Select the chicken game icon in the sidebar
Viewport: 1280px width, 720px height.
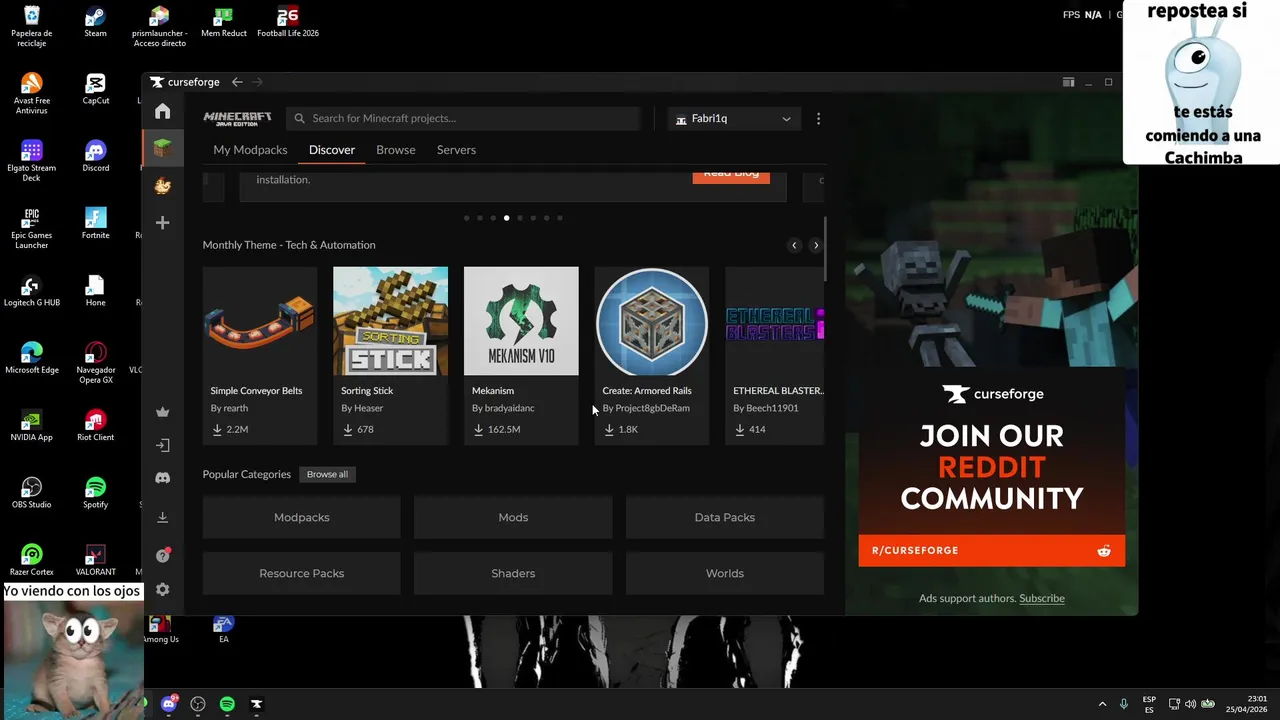(162, 186)
